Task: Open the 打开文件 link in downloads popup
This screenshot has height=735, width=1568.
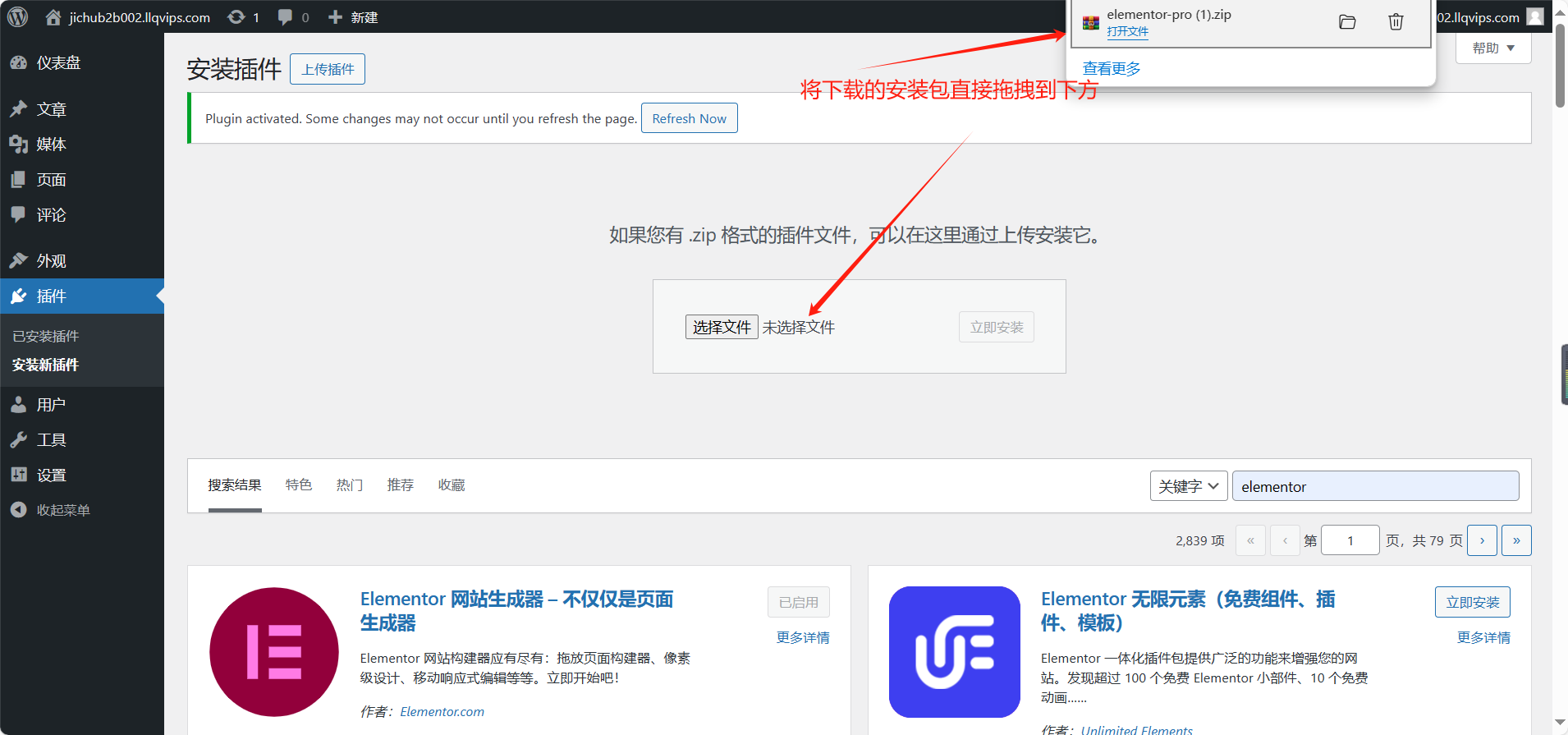Action: pos(1127,32)
